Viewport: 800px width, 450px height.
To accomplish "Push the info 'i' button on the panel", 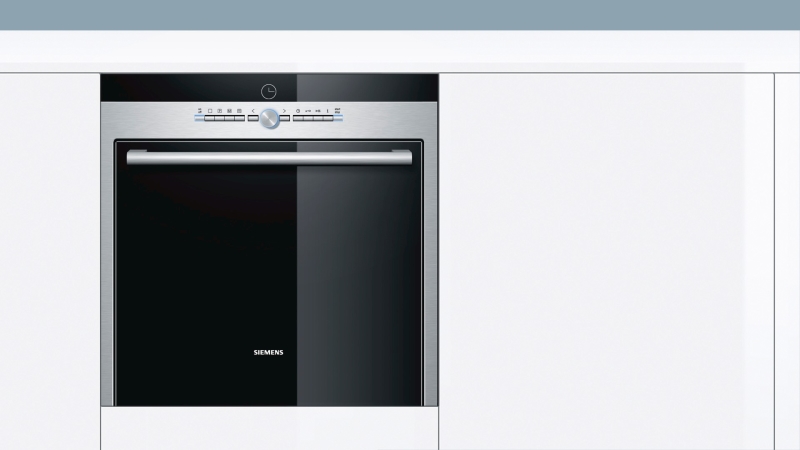I will point(328,118).
